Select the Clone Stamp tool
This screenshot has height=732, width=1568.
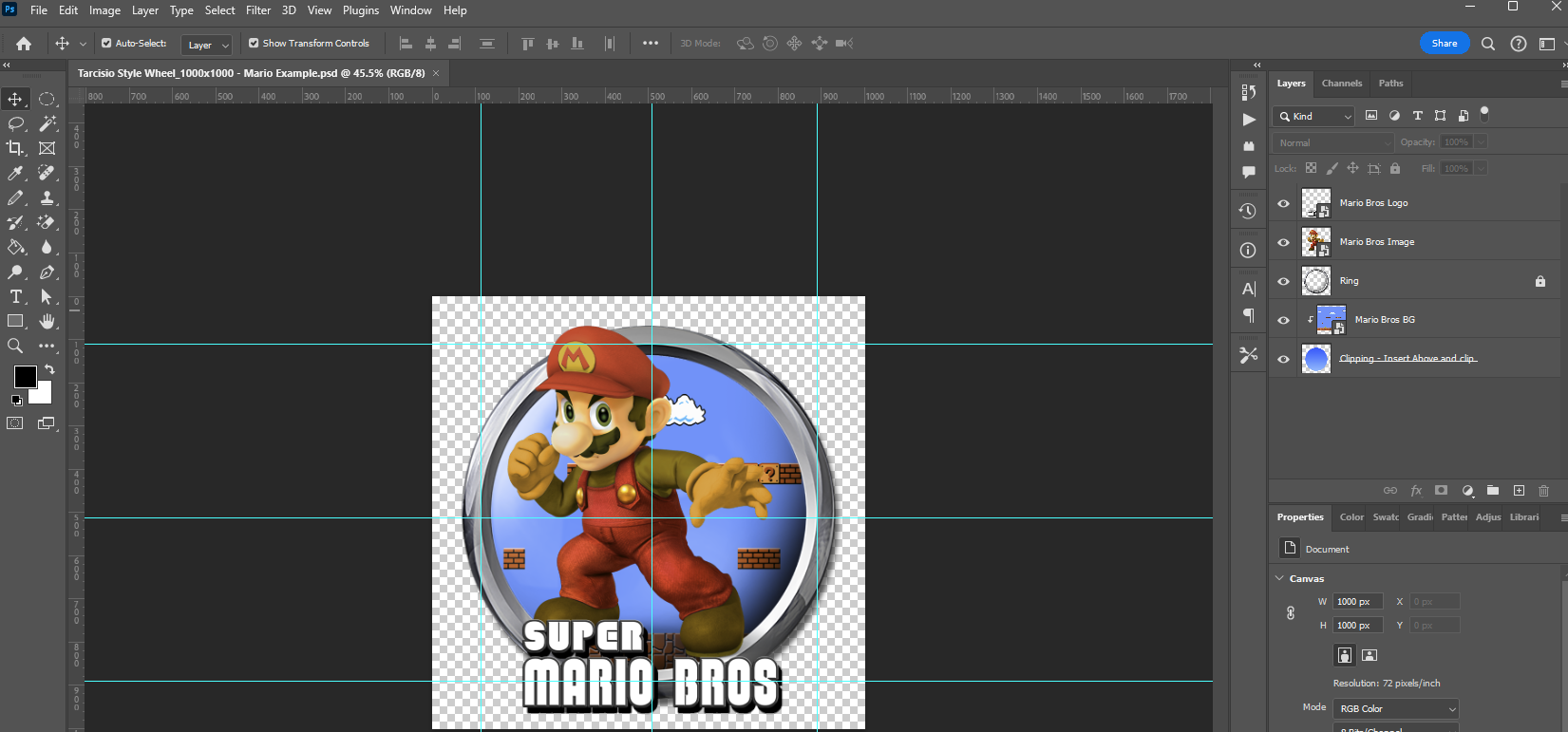tap(47, 197)
